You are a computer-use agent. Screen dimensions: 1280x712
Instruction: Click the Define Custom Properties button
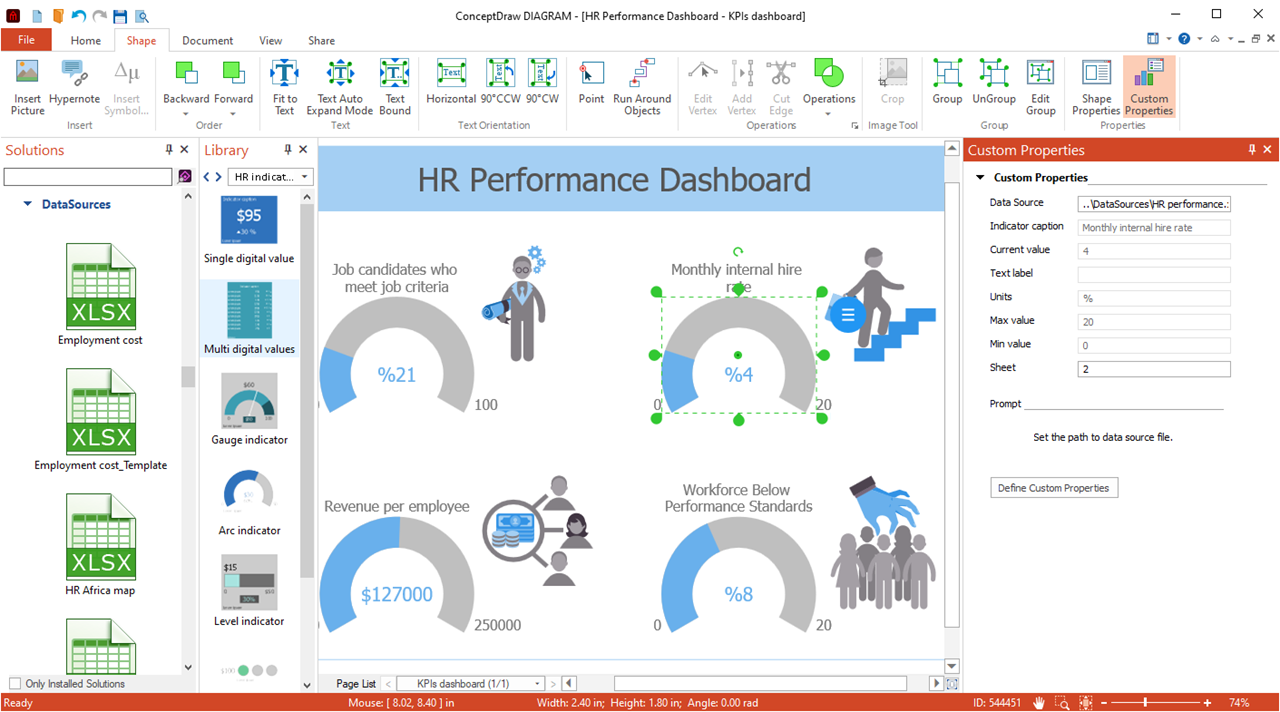click(1054, 488)
